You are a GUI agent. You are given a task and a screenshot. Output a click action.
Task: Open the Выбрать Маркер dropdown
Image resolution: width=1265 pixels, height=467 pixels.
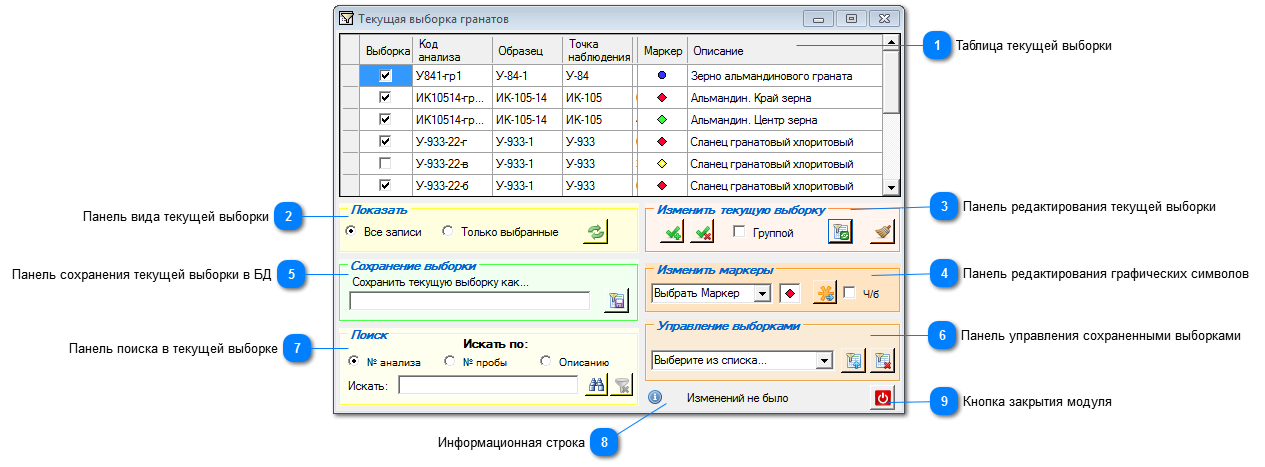click(761, 294)
